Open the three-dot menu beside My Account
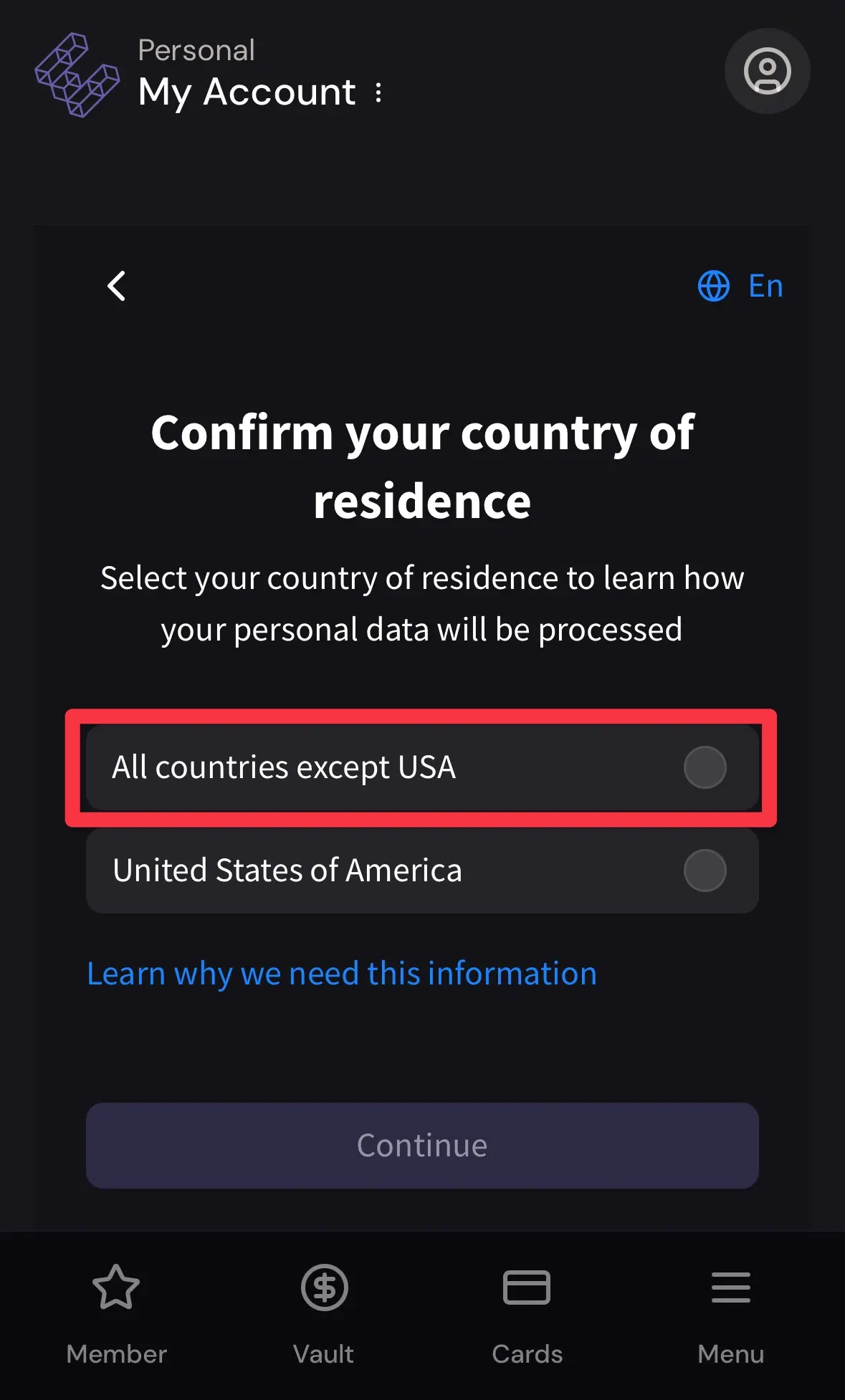The height and width of the screenshot is (1400, 845). click(378, 92)
